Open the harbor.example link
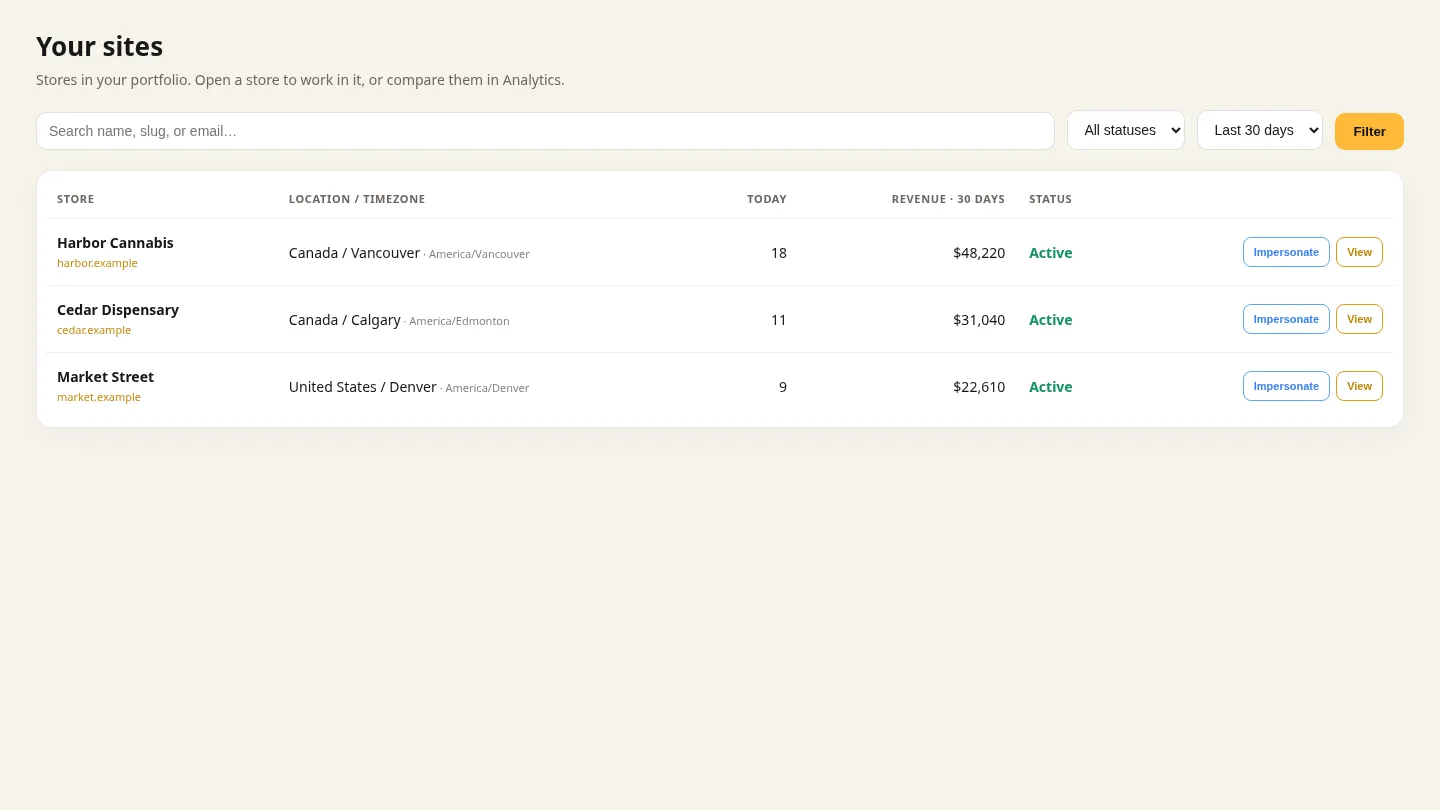The image size is (1440, 810). [x=97, y=263]
